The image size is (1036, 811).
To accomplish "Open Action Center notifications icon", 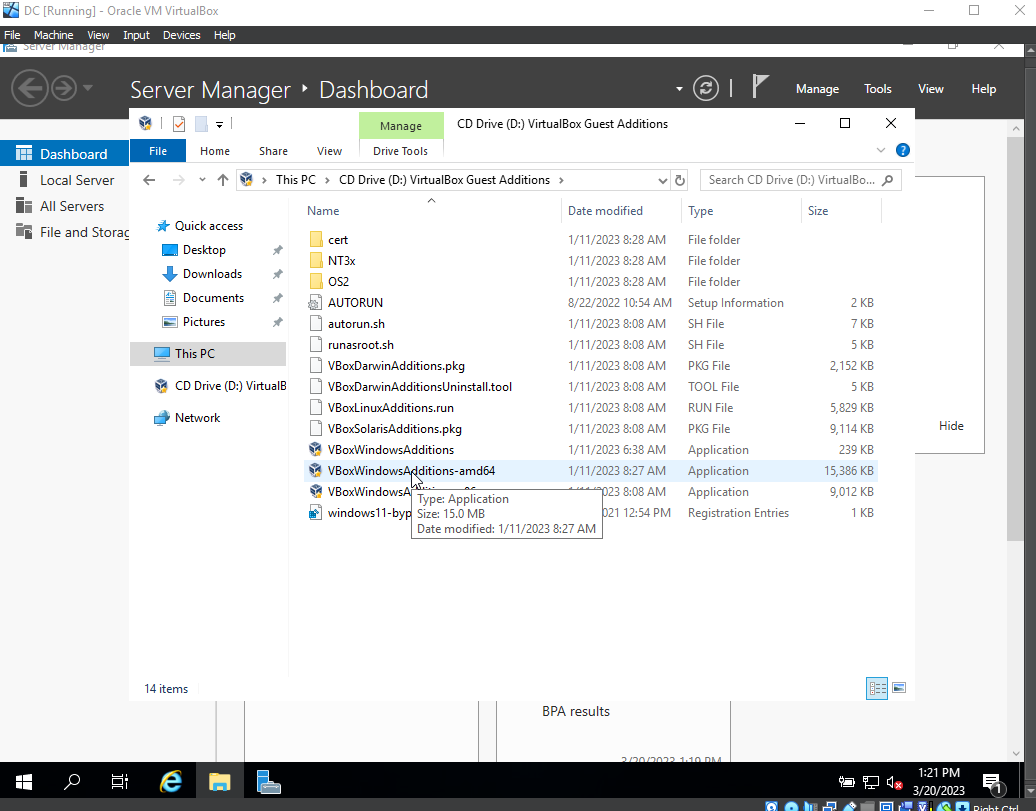I will click(993, 783).
